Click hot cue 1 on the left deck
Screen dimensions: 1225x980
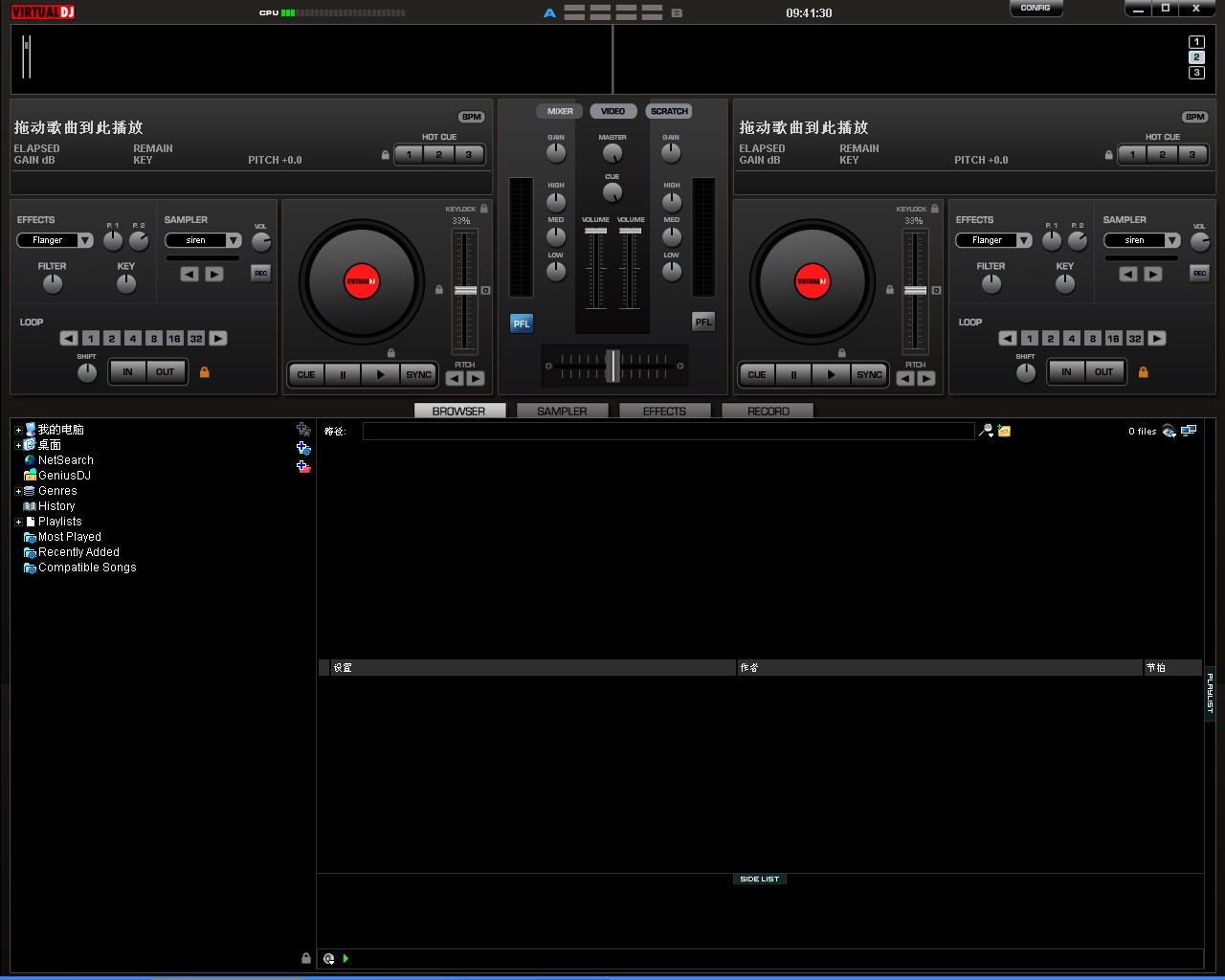pos(409,154)
